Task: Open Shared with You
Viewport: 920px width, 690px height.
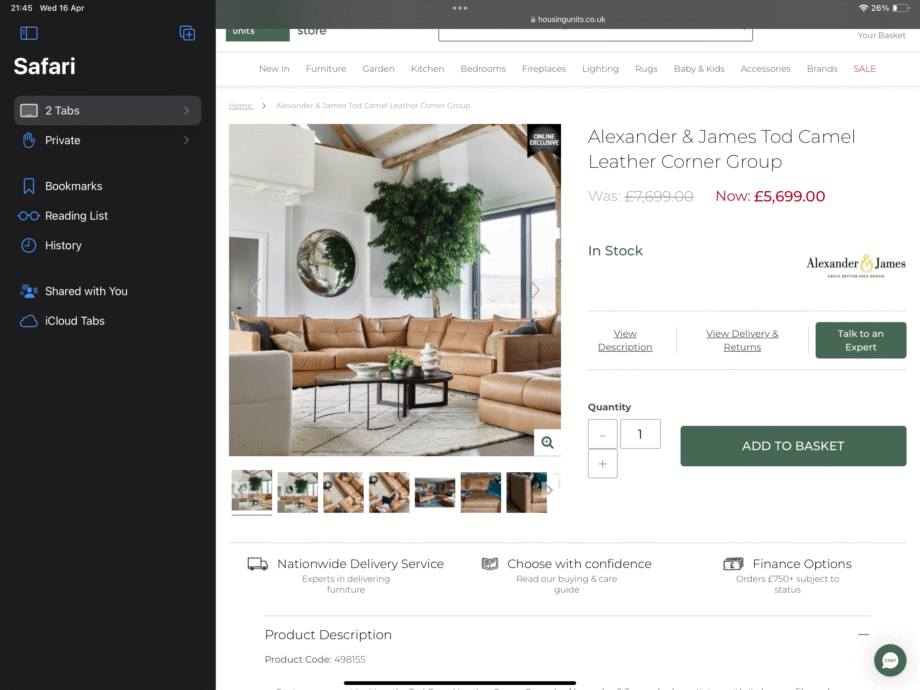Action: [x=86, y=291]
